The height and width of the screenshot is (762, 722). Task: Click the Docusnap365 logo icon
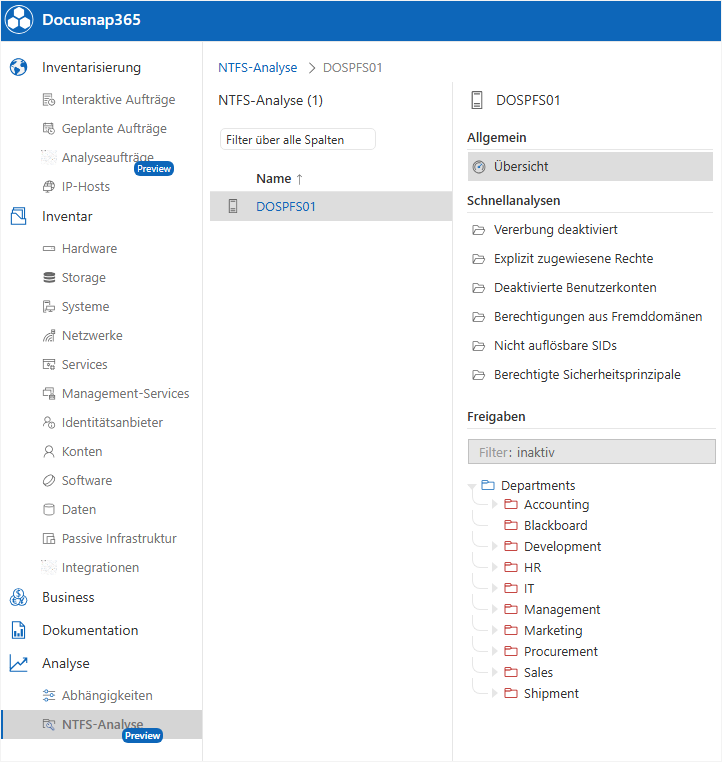(x=19, y=20)
